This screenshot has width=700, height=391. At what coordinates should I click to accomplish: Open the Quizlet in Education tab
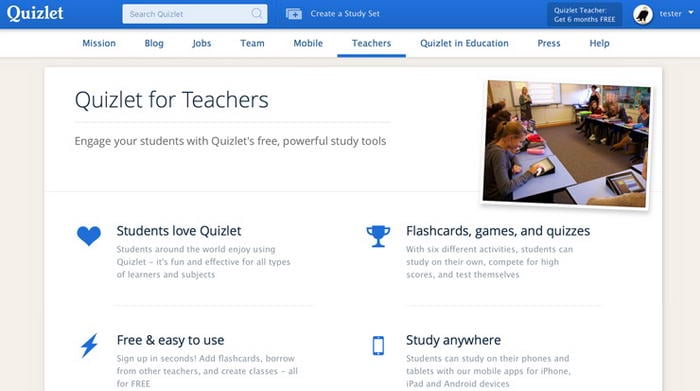point(464,43)
